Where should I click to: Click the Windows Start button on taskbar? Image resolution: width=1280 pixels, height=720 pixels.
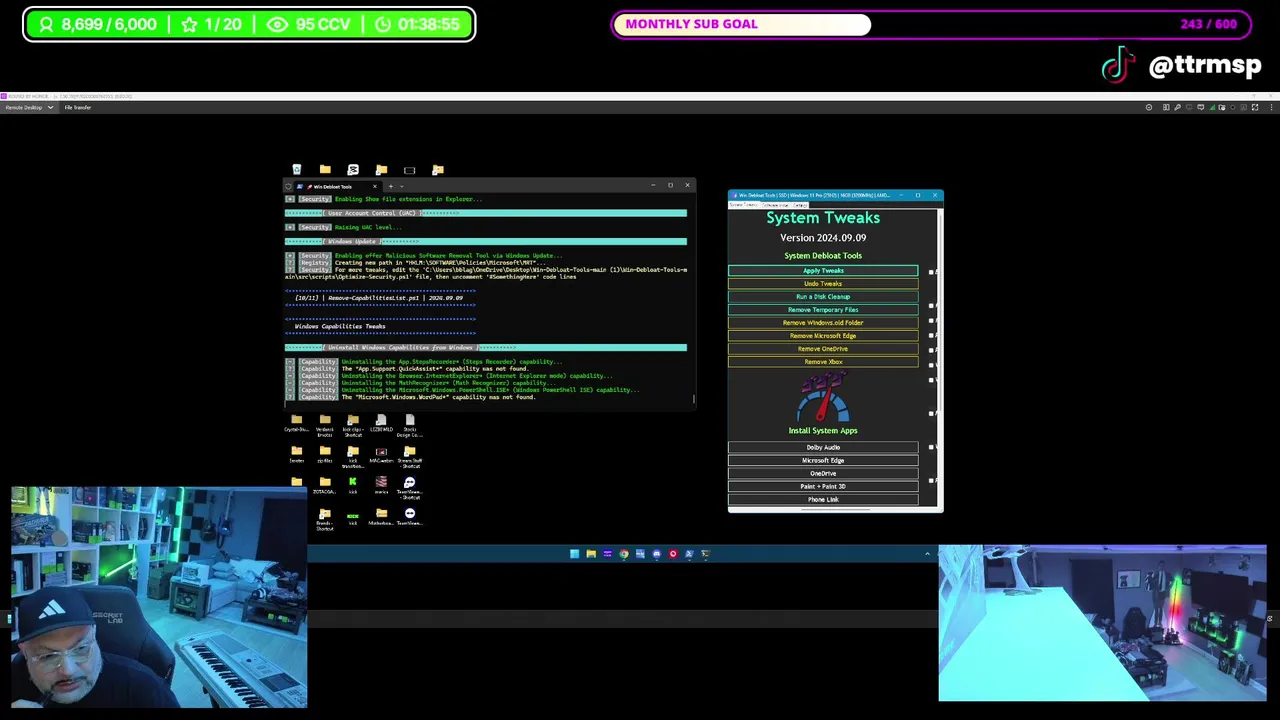pyautogui.click(x=574, y=554)
